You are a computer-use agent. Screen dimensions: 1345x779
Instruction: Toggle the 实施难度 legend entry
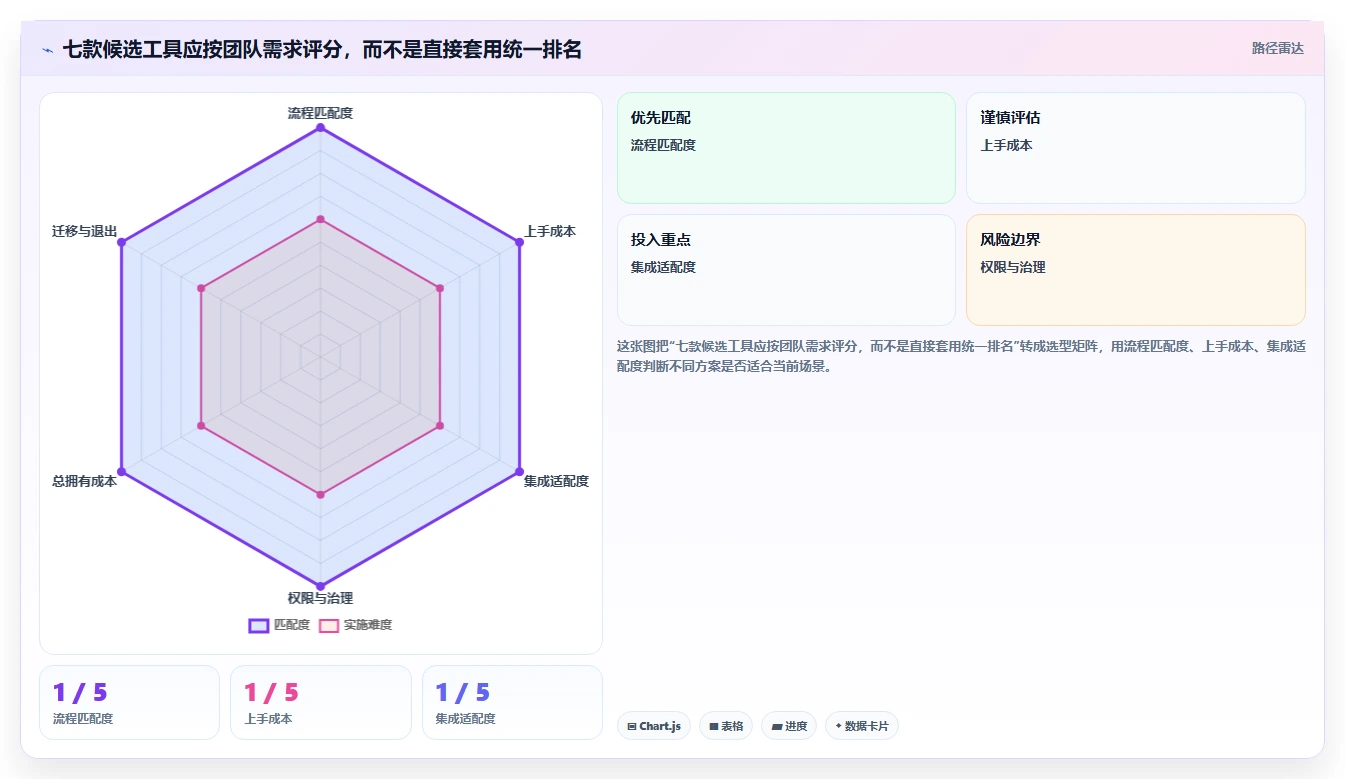tap(355, 625)
